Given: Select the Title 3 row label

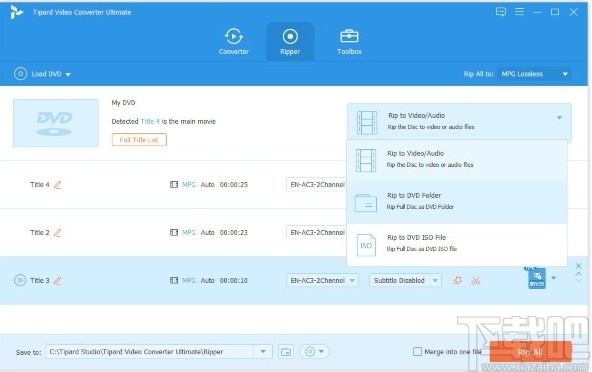Looking at the screenshot, I should pos(40,280).
